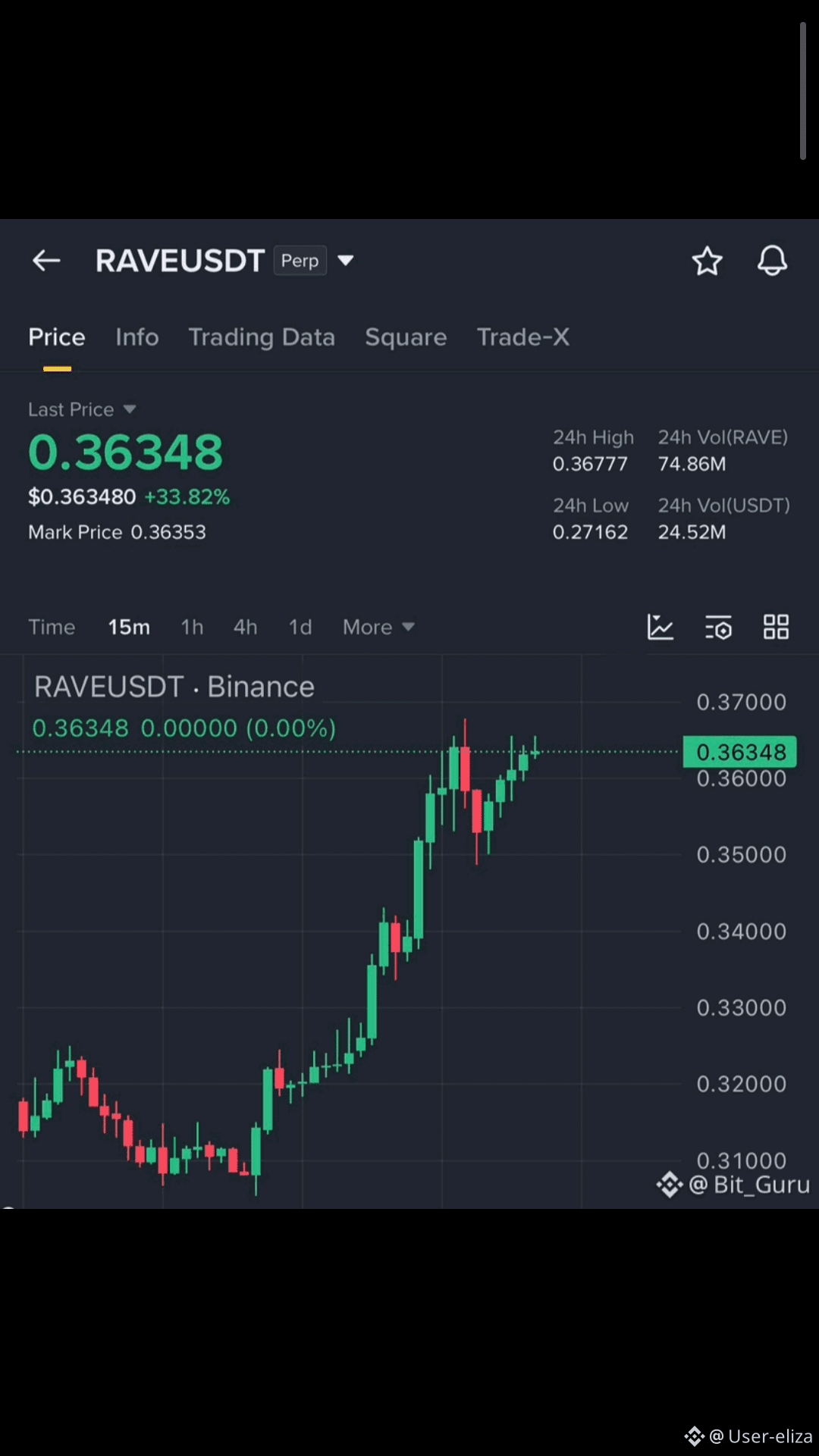Open the Trading Data tab

[x=262, y=337]
